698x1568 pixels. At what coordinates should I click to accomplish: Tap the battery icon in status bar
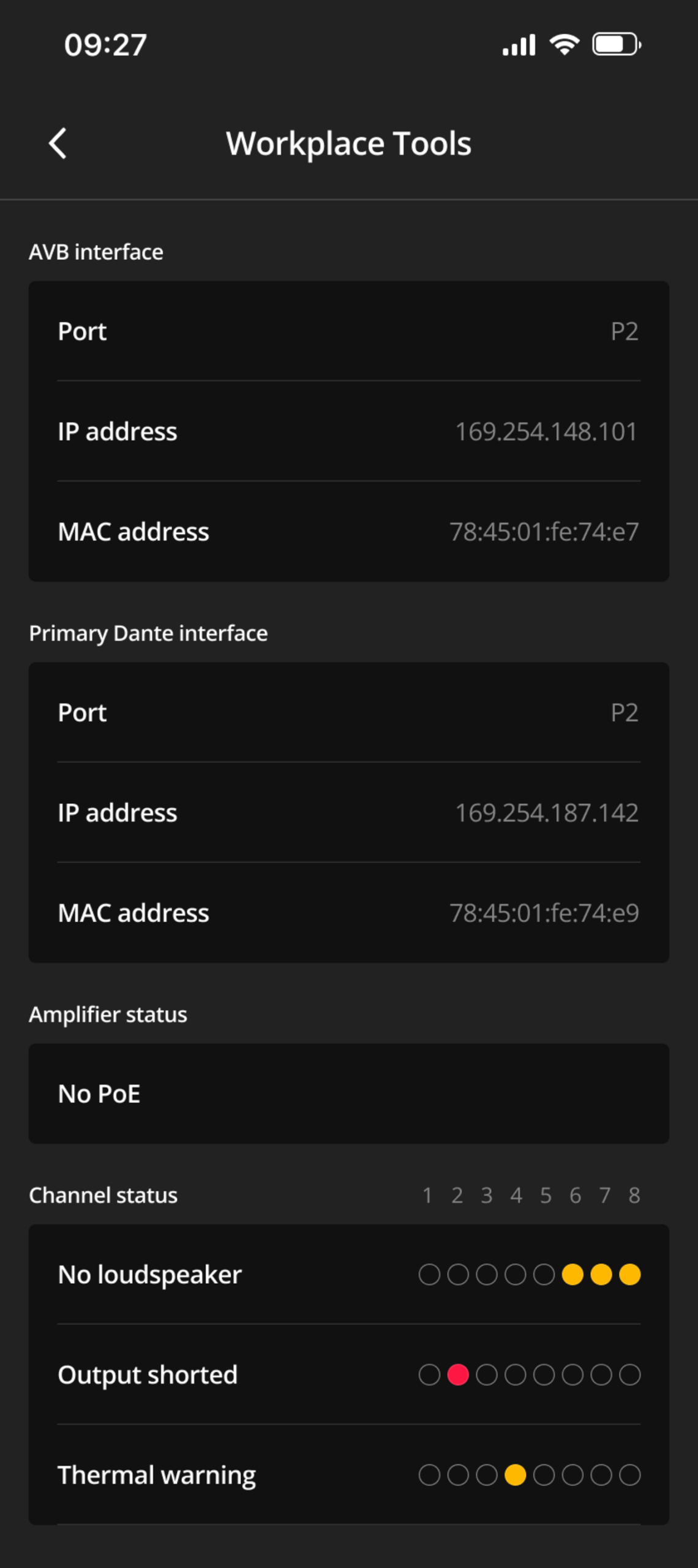click(x=616, y=45)
